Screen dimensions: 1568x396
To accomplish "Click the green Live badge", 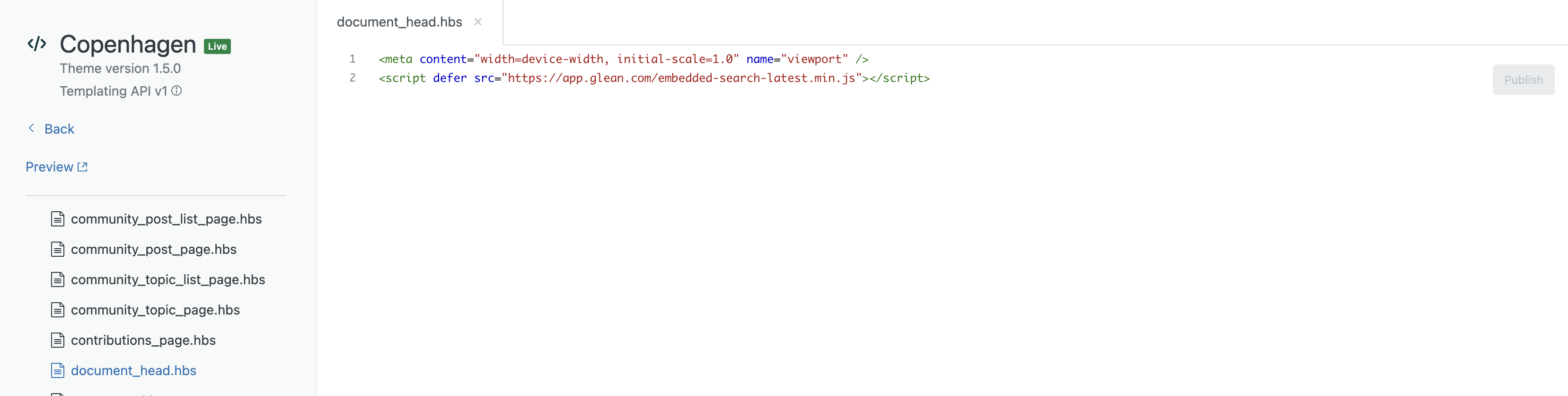I will coord(217,45).
